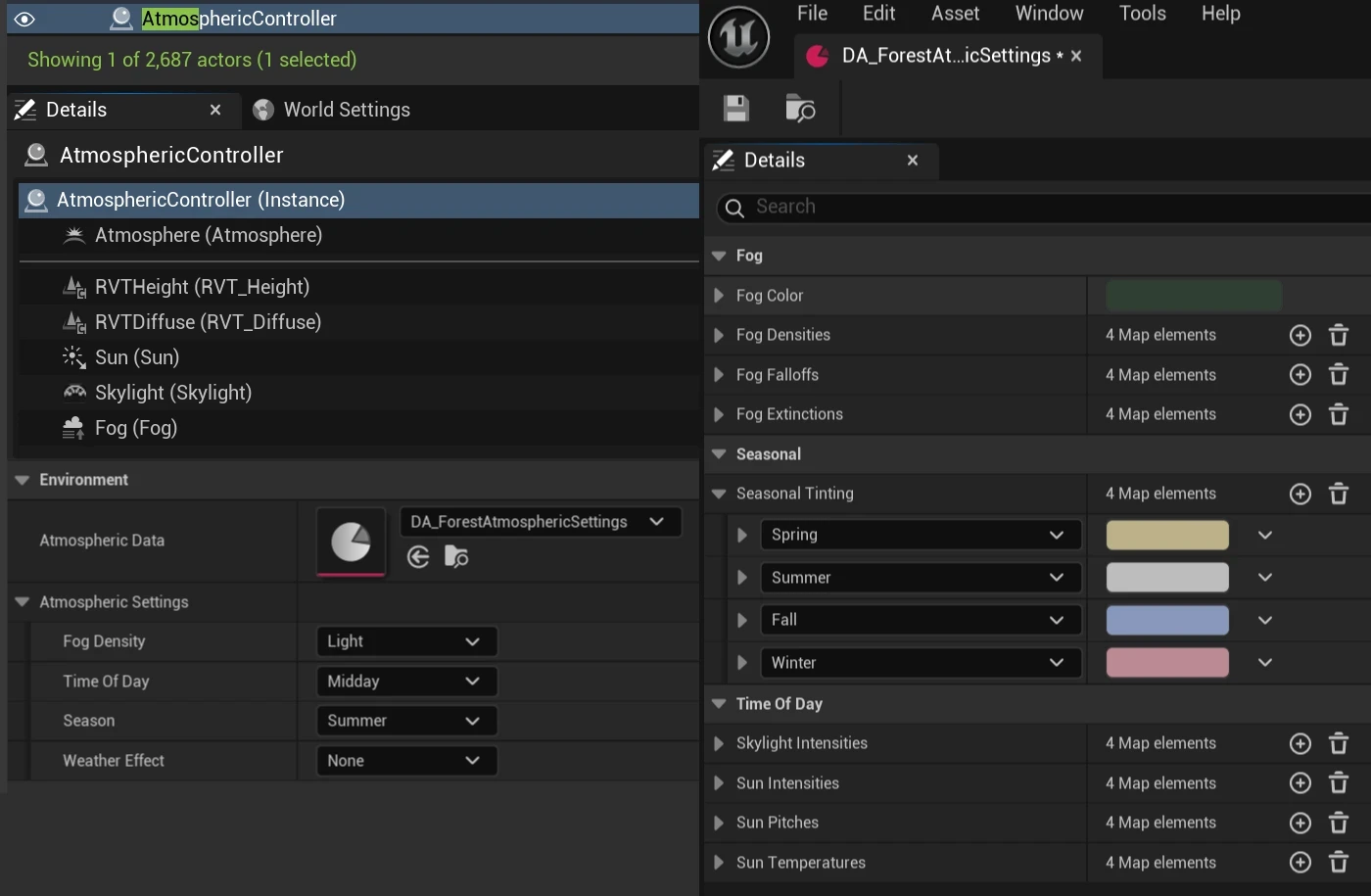Add a new element to Fog Densities

point(1300,335)
